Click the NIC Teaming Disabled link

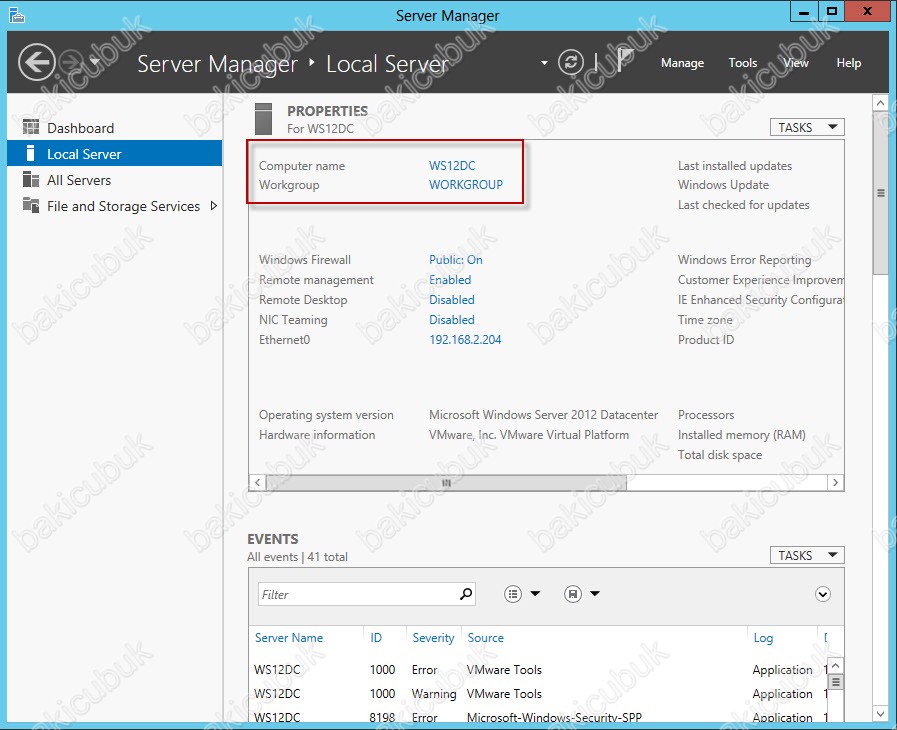452,320
